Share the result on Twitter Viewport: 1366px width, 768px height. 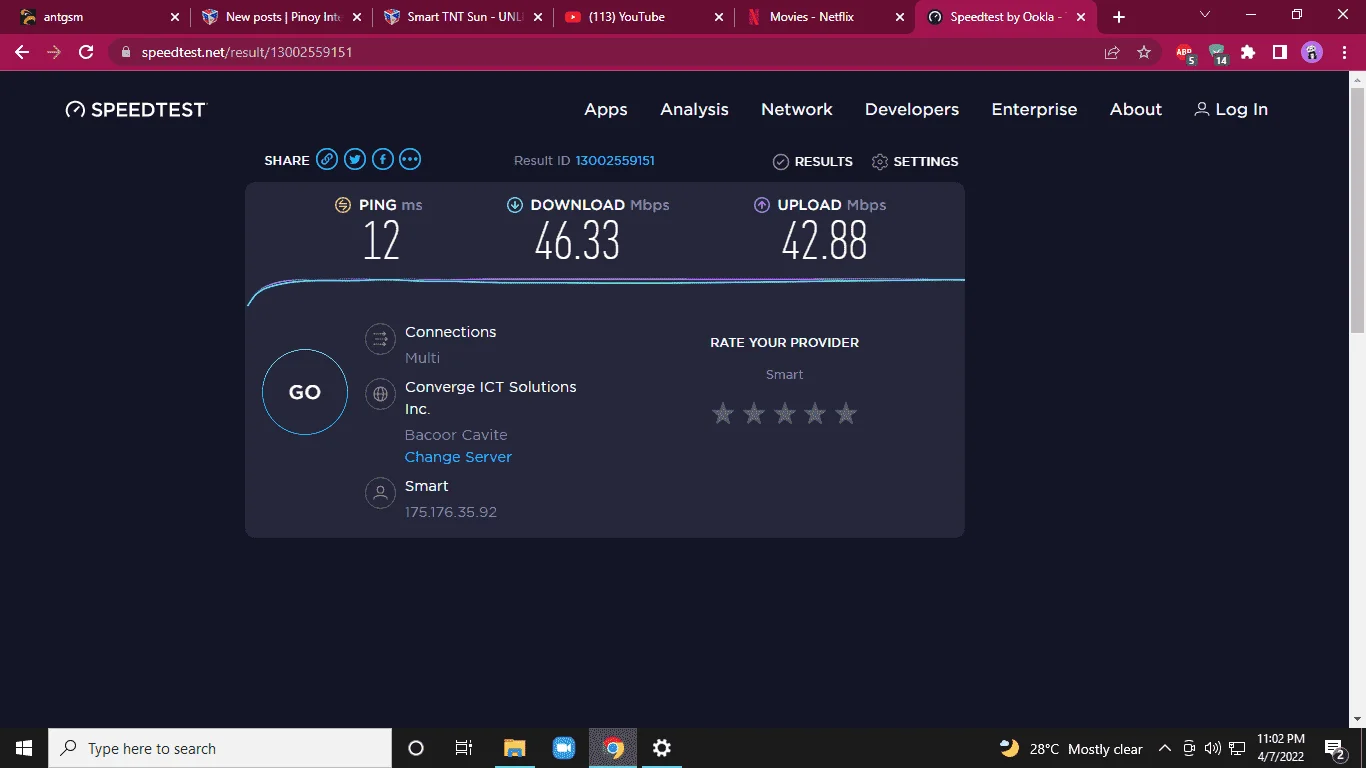pos(355,159)
